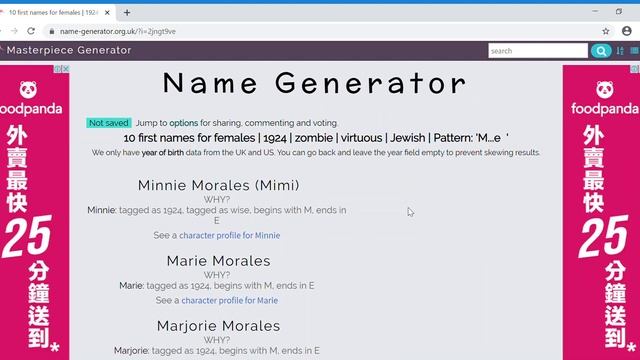Viewport: 640px width, 360px height.
Task: Close the left foodpanda ad
Action: pos(65,69)
